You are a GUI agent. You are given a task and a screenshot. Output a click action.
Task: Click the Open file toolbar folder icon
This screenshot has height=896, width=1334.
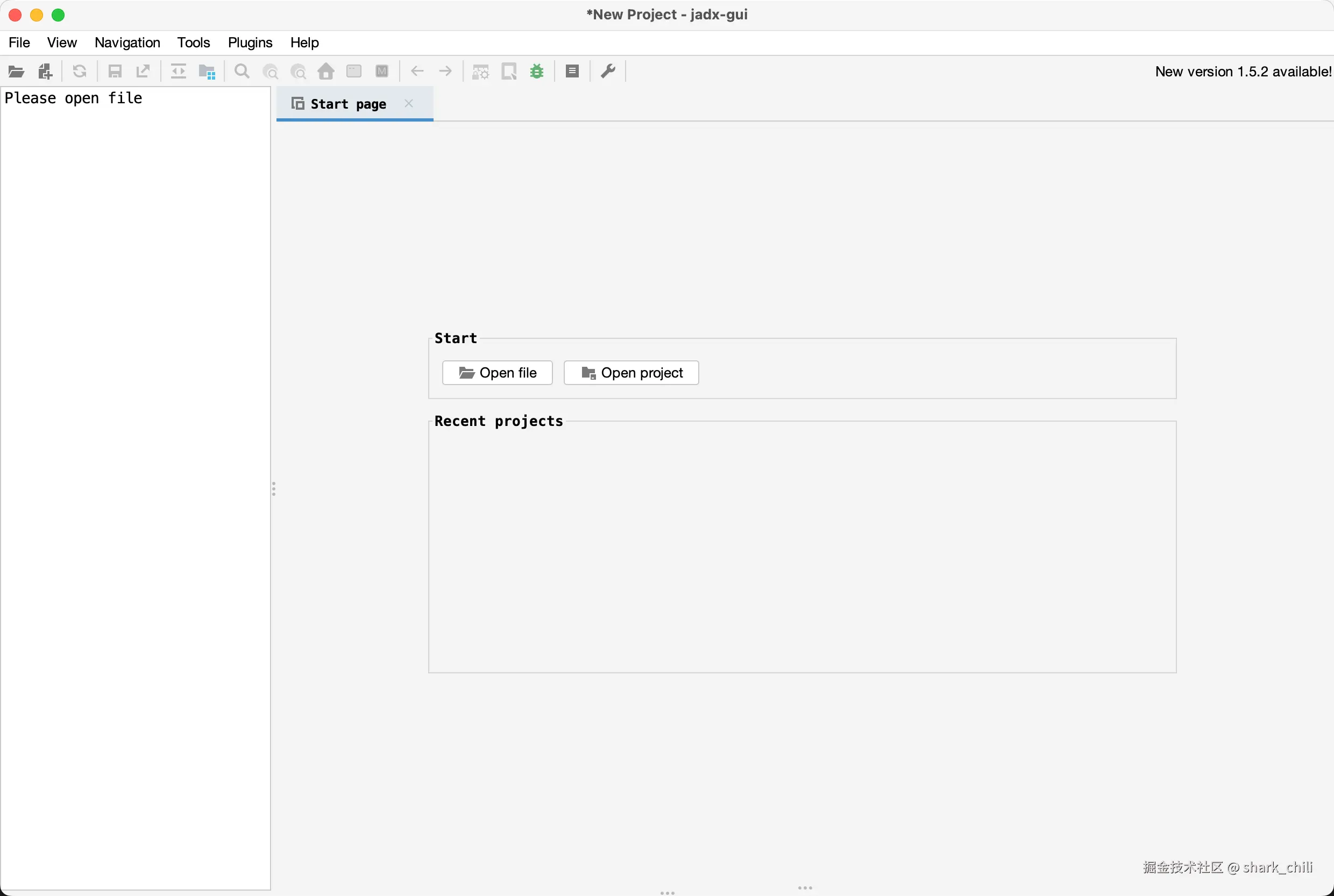(x=16, y=72)
